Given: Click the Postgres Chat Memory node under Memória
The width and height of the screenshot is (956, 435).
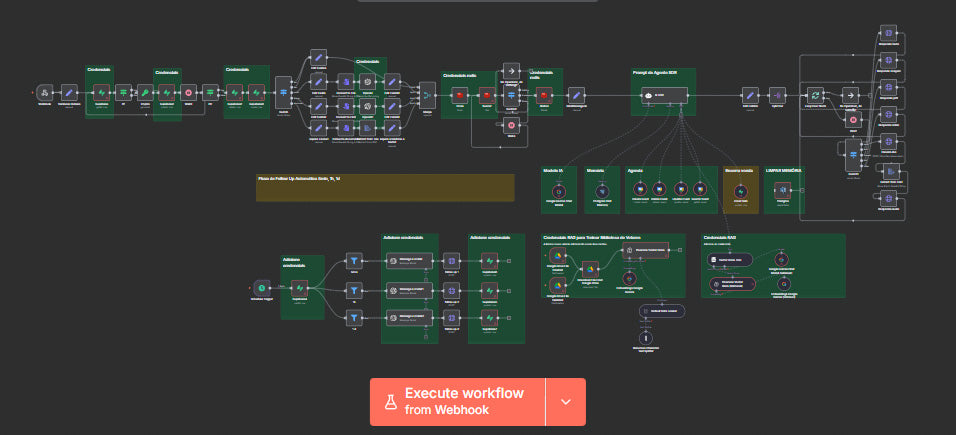Looking at the screenshot, I should coord(601,188).
